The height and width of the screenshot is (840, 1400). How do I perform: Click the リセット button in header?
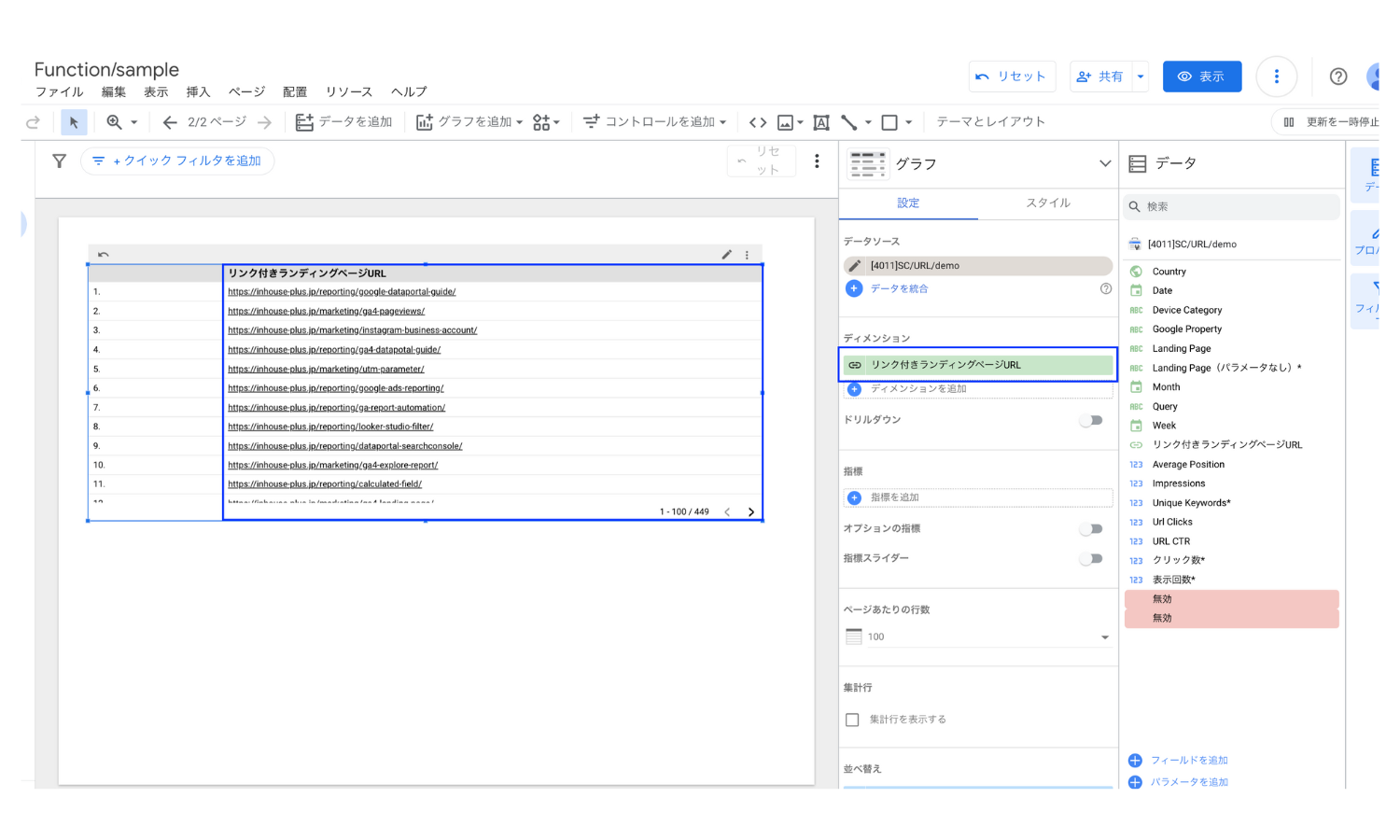1012,77
